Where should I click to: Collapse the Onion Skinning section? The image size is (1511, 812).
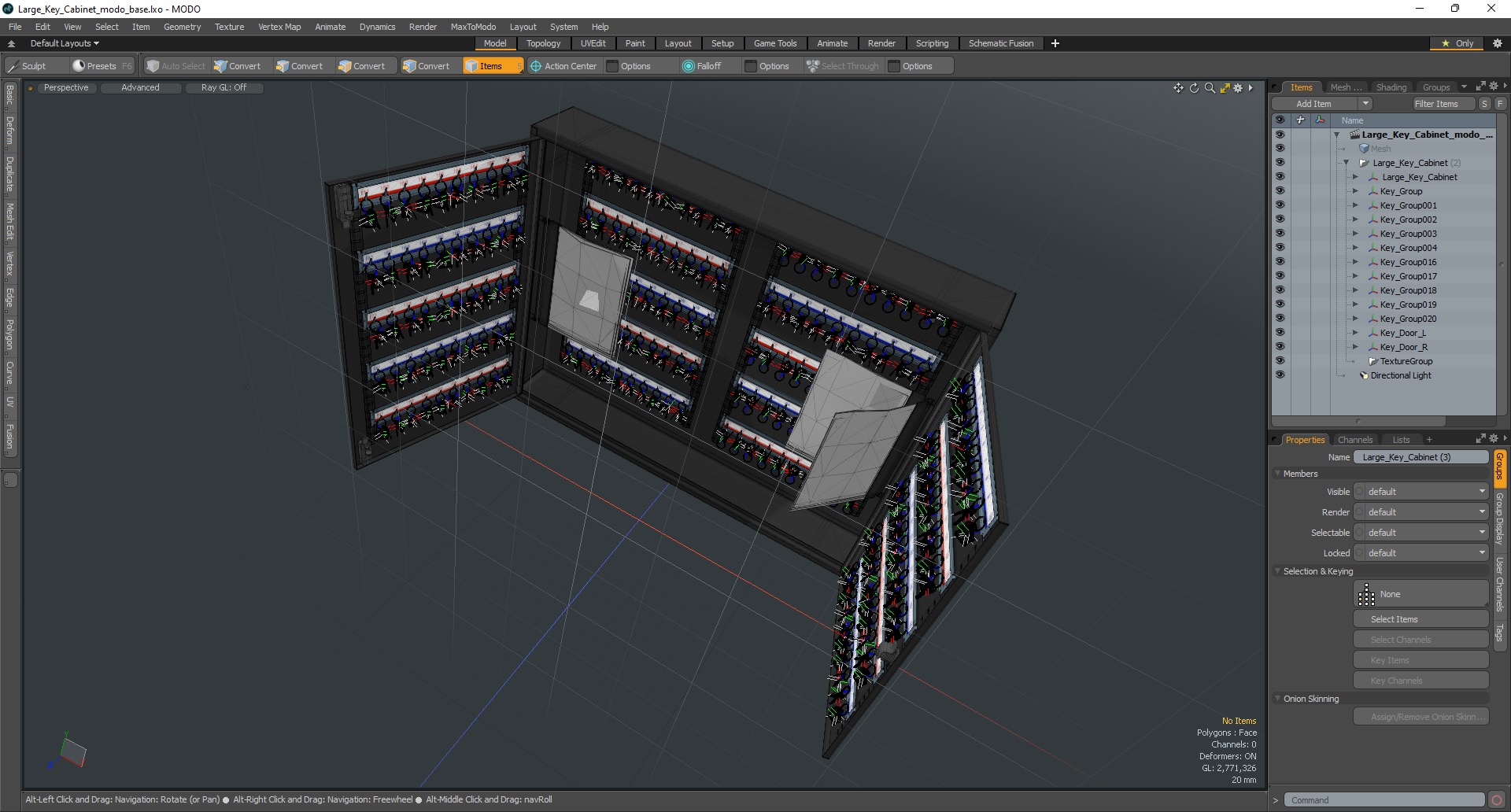[1277, 699]
